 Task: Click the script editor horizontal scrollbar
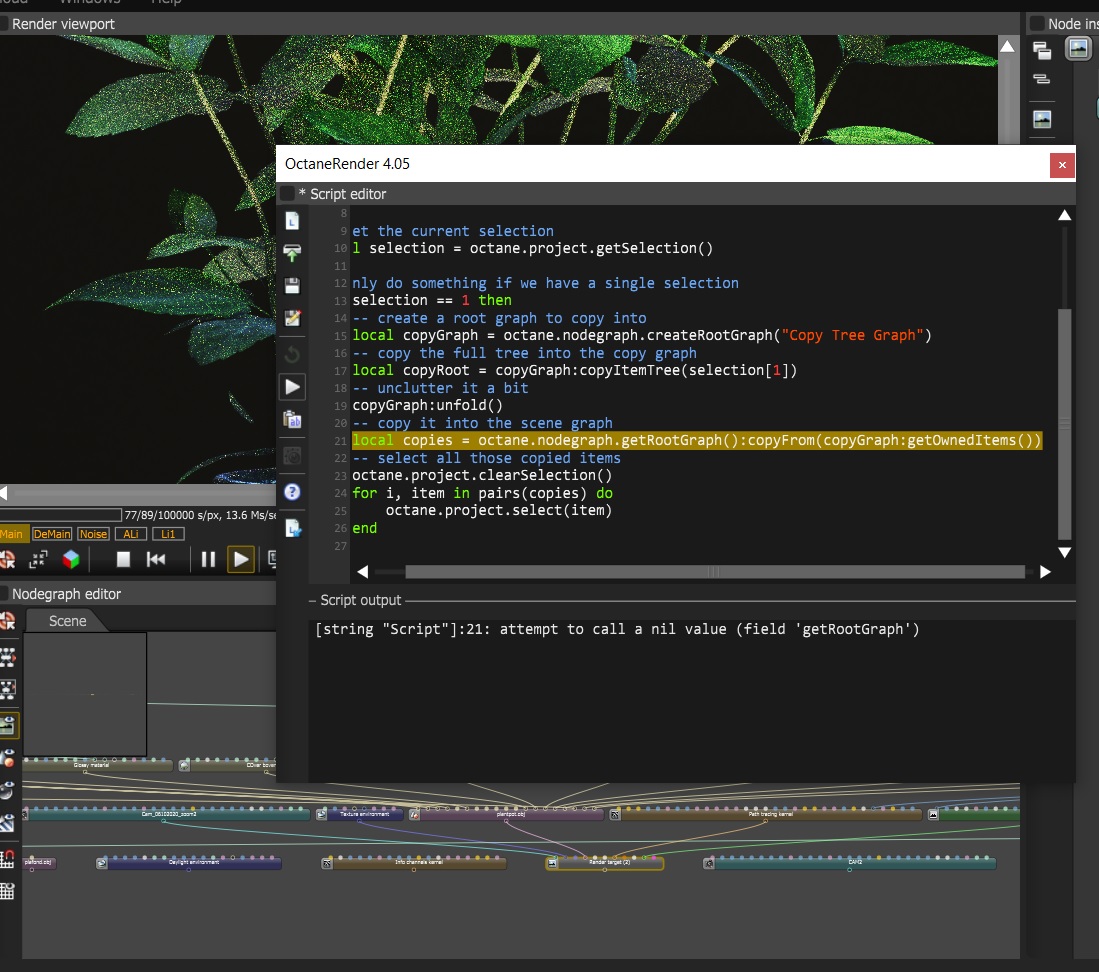713,572
